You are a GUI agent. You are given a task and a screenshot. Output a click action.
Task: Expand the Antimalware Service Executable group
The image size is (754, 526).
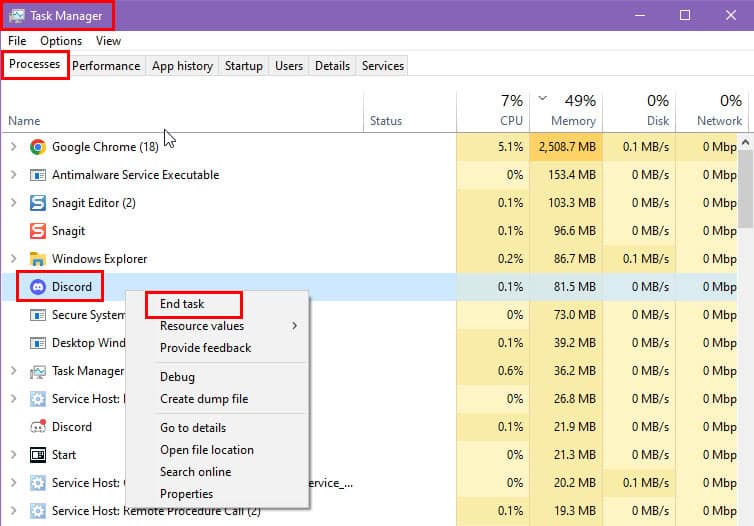coord(13,175)
